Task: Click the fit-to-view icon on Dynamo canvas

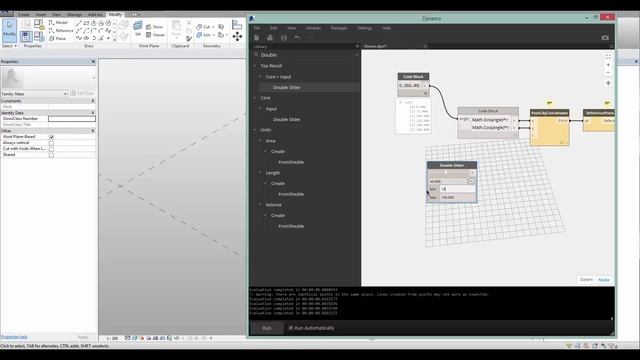Action: click(608, 57)
